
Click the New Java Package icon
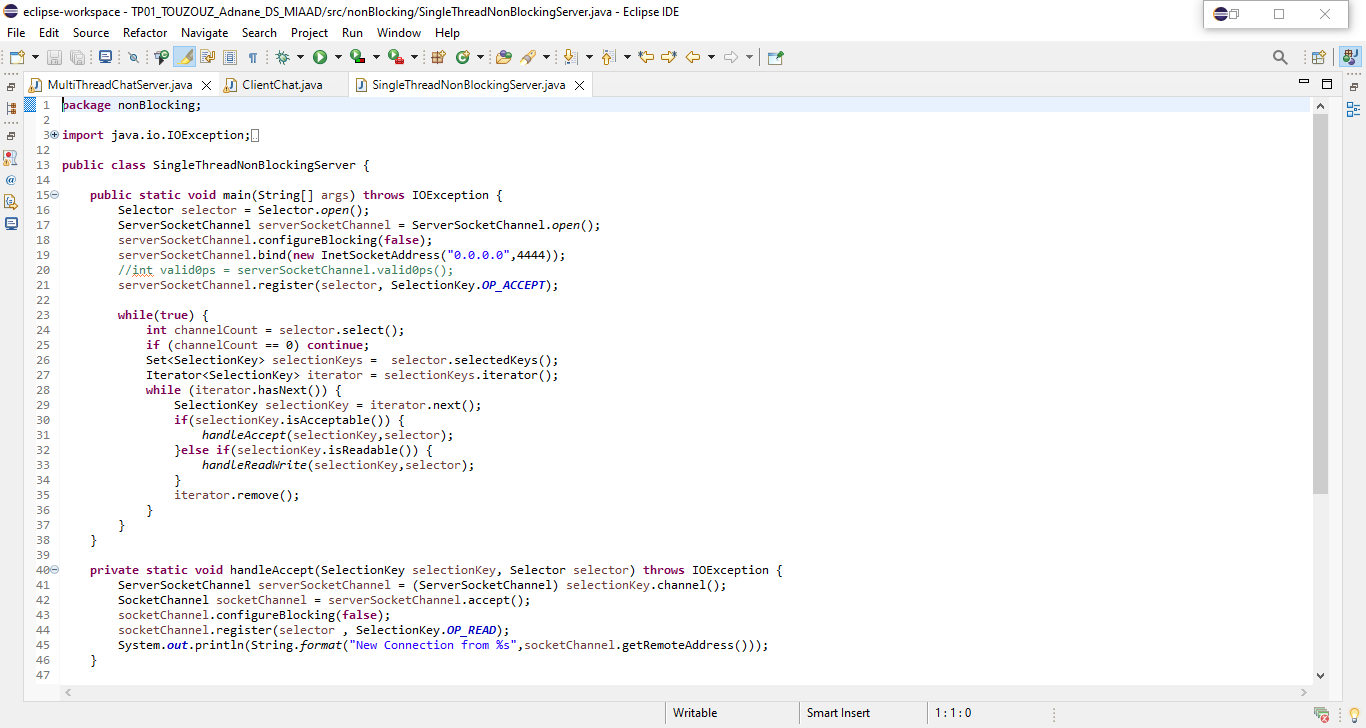click(x=438, y=57)
